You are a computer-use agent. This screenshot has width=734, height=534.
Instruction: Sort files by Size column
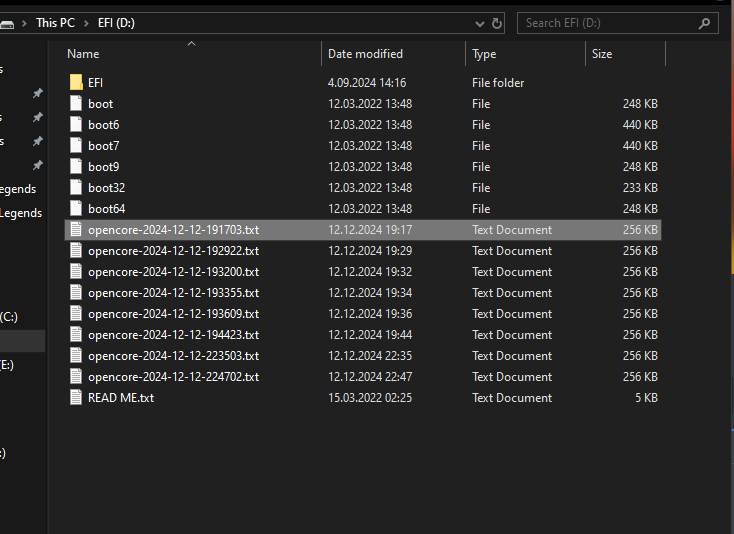(602, 54)
